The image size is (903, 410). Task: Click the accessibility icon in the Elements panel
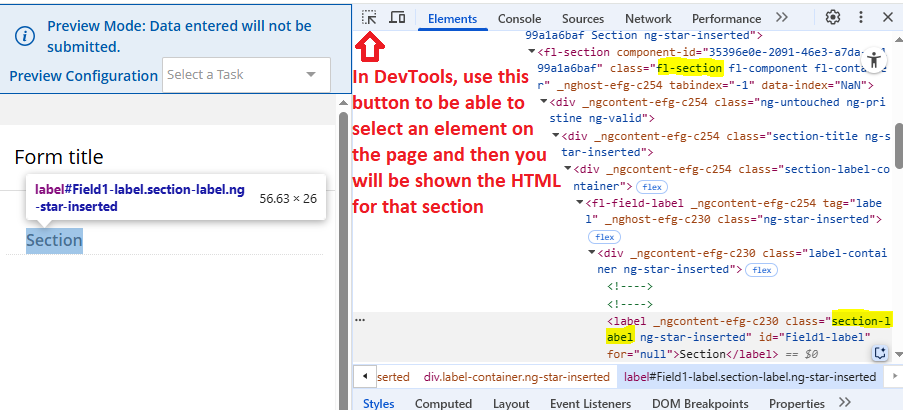click(875, 60)
